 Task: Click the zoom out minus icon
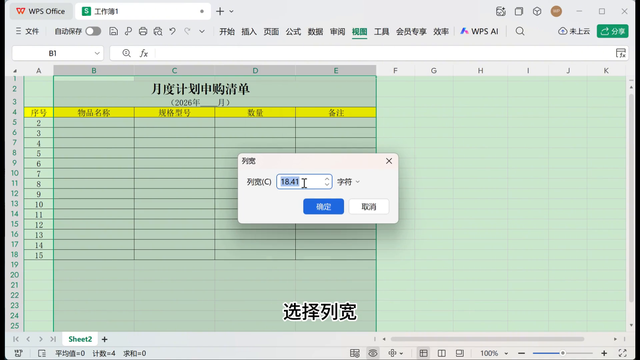pos(521,353)
